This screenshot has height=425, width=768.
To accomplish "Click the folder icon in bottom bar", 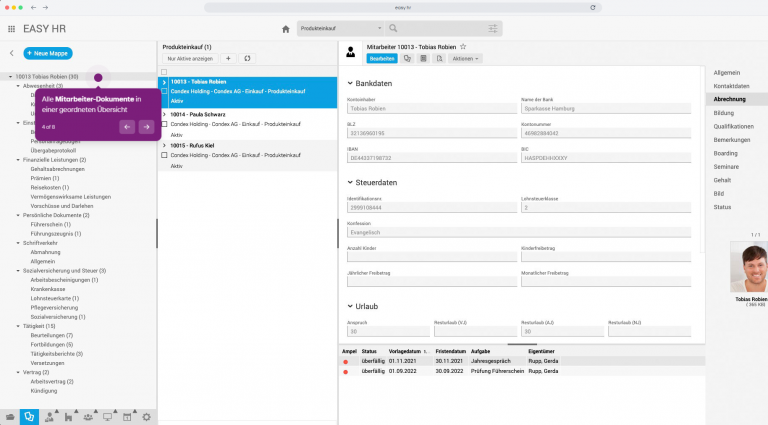I will tap(10, 416).
